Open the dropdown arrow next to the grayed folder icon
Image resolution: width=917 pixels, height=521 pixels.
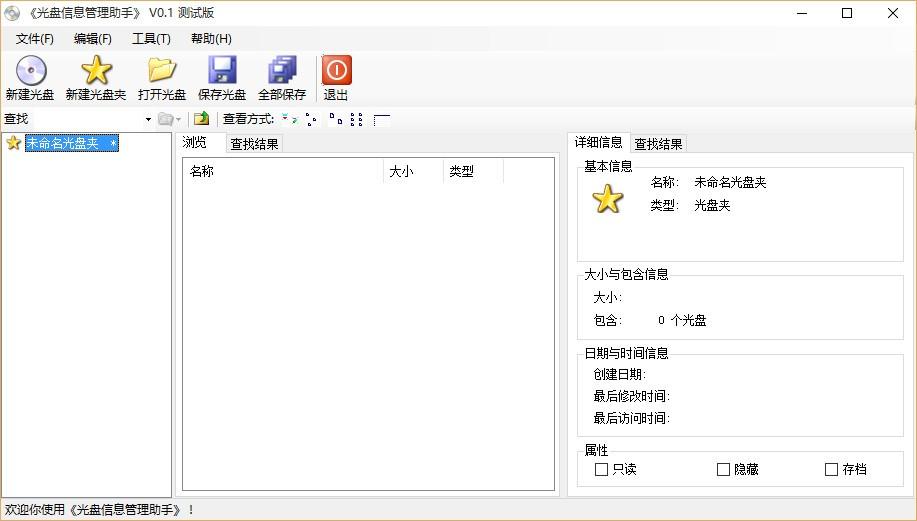point(178,119)
